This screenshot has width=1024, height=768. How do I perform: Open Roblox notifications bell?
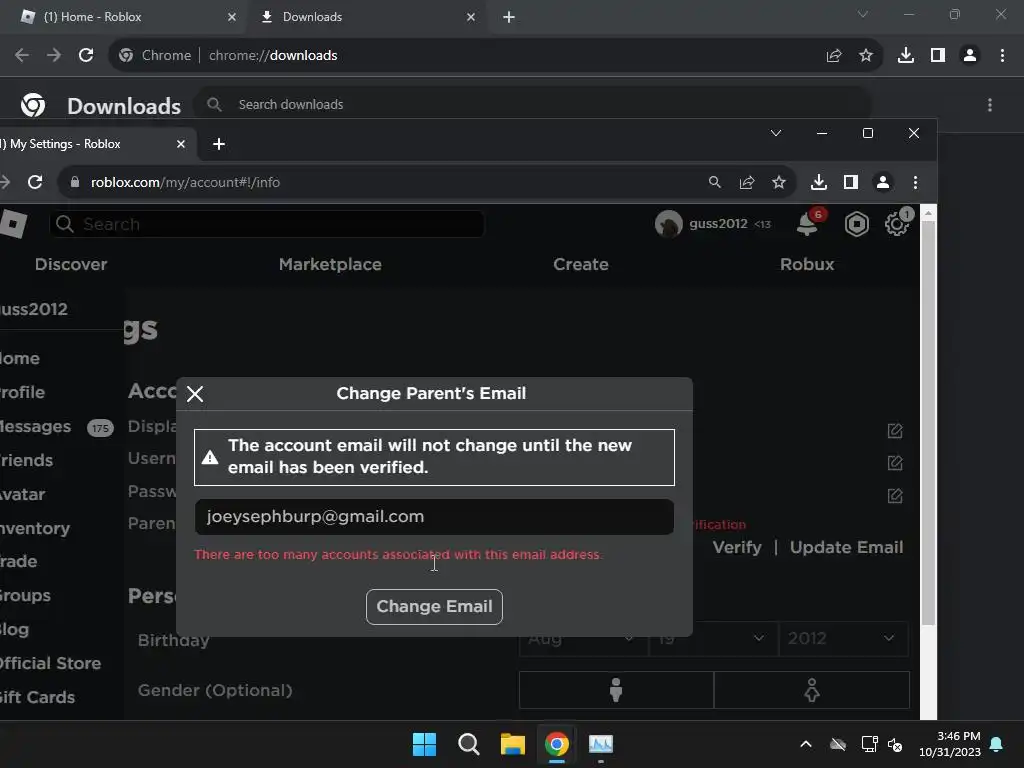click(x=808, y=224)
